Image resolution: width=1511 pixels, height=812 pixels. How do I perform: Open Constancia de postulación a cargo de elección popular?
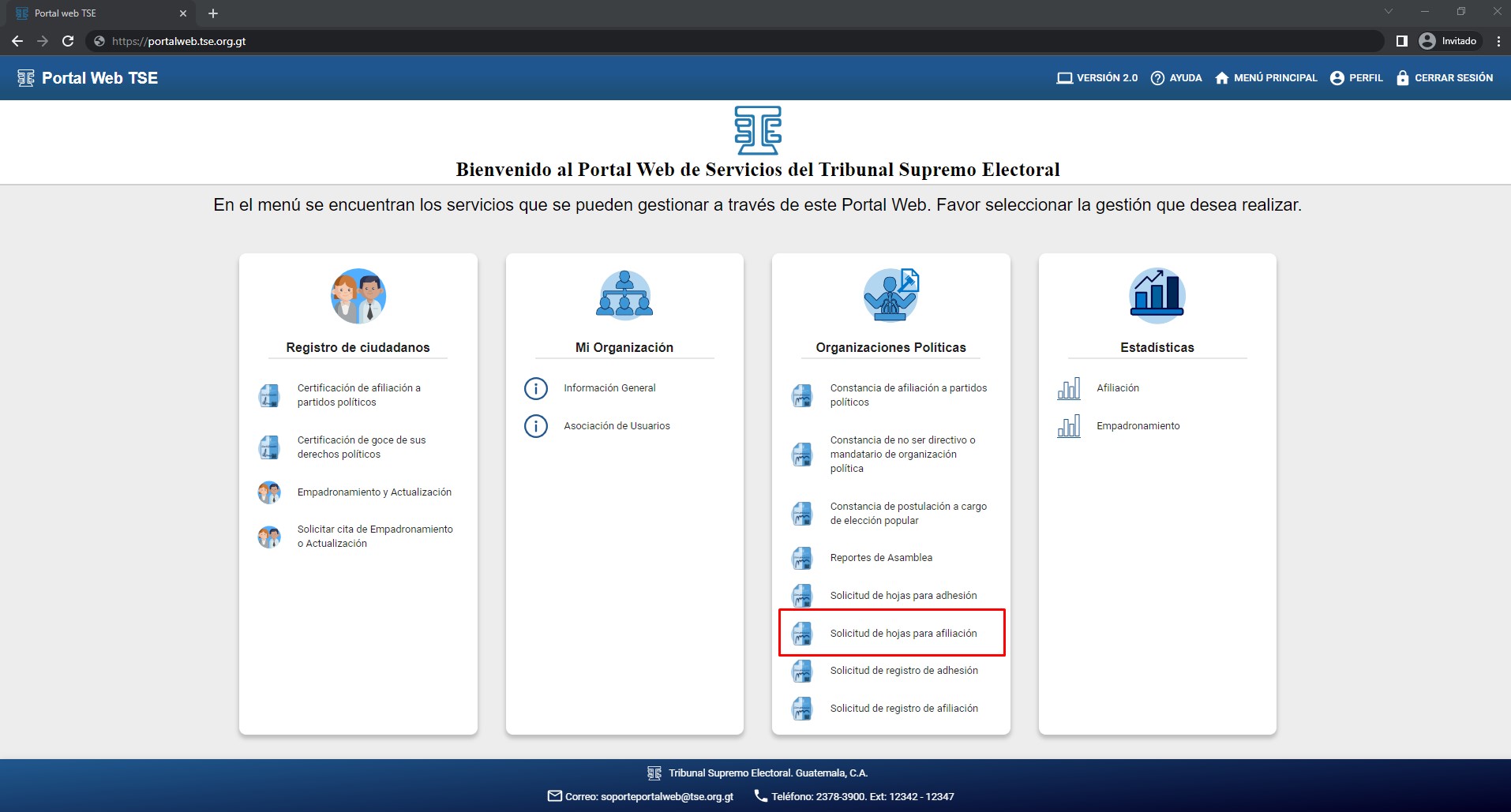point(909,514)
